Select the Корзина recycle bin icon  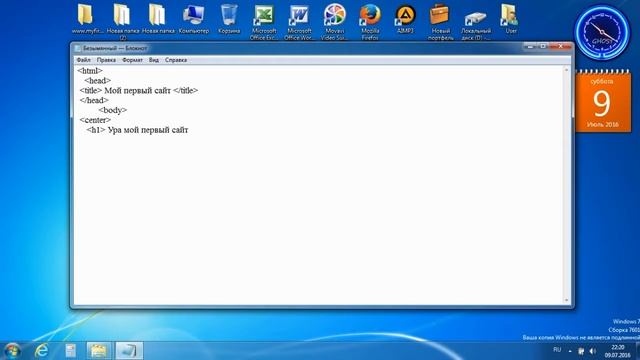coord(229,19)
